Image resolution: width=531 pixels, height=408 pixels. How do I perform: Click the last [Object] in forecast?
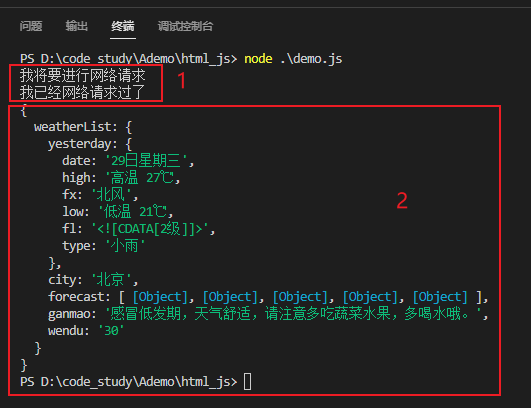440,297
